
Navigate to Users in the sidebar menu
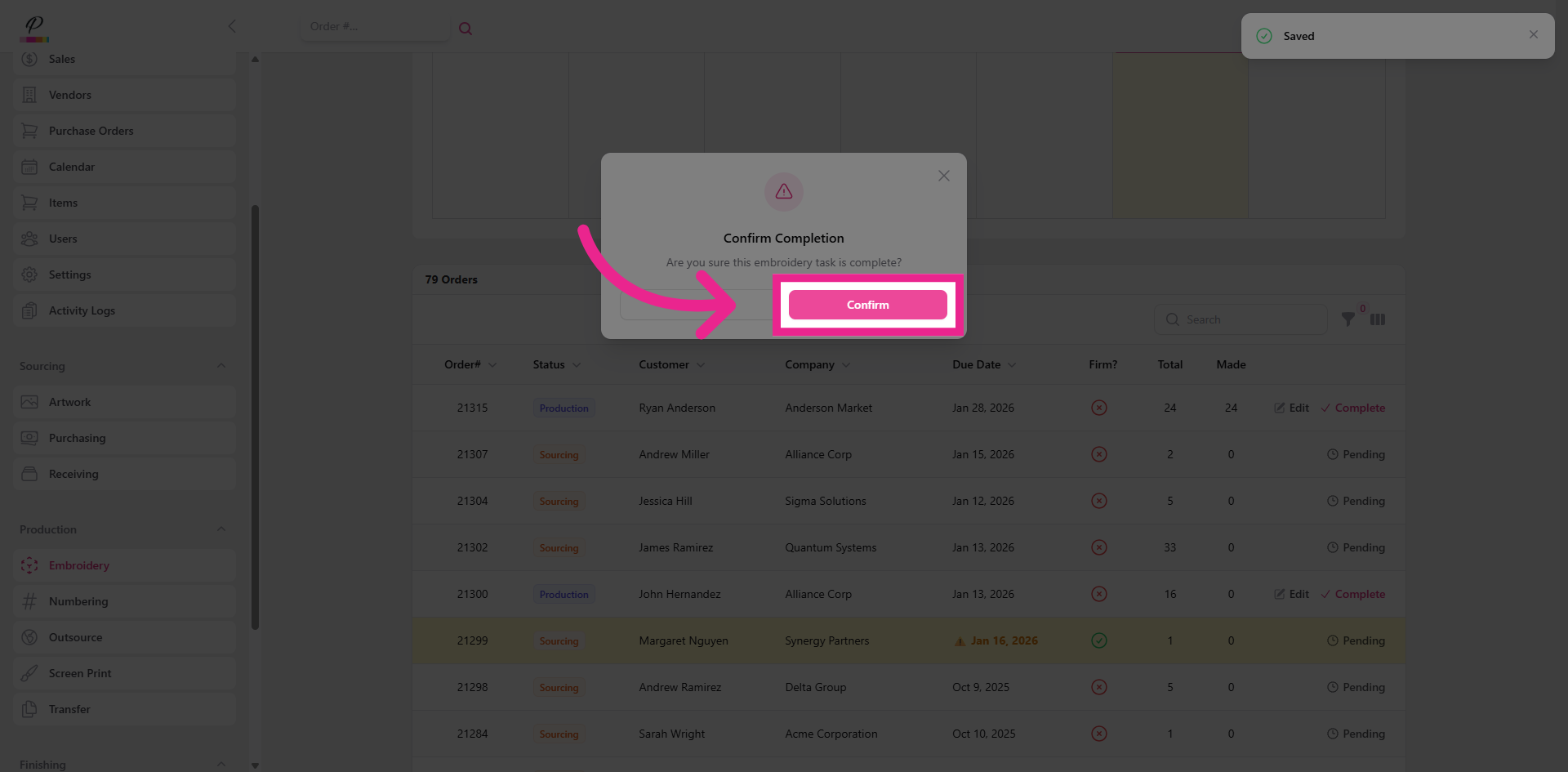tap(63, 239)
